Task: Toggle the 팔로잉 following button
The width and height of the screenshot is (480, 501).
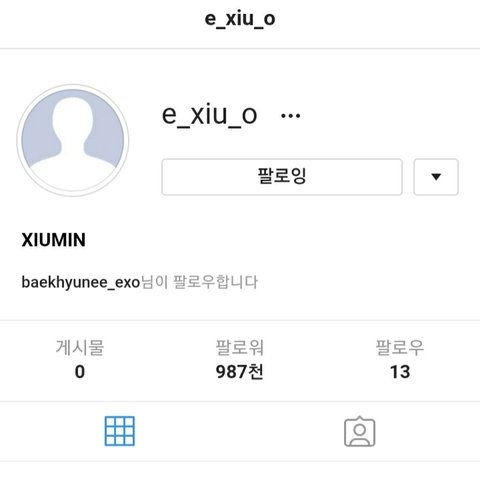Action: (282, 177)
